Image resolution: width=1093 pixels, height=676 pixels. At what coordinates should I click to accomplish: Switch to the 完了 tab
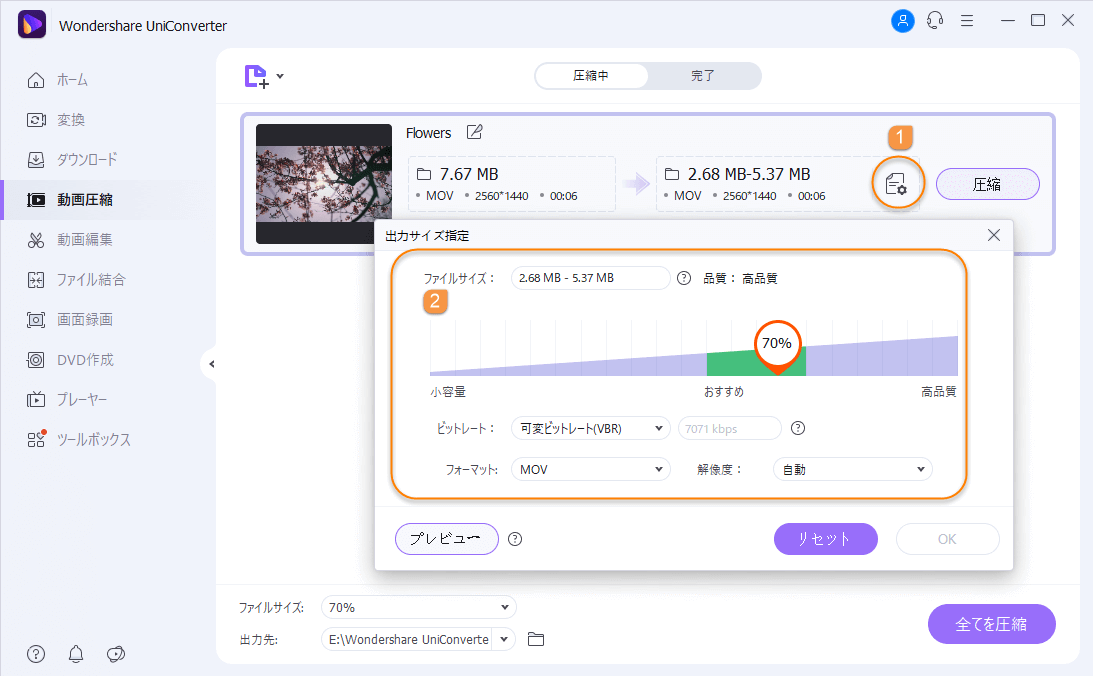pyautogui.click(x=703, y=75)
